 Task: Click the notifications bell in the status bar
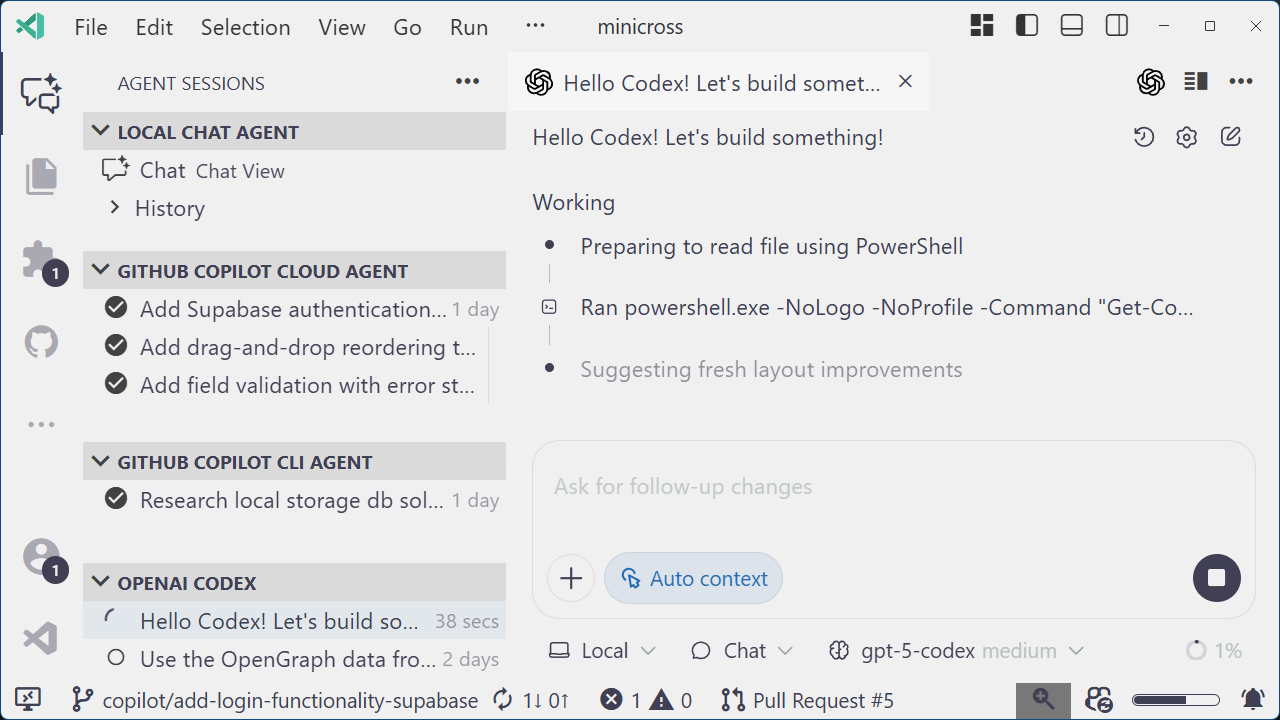[1253, 700]
